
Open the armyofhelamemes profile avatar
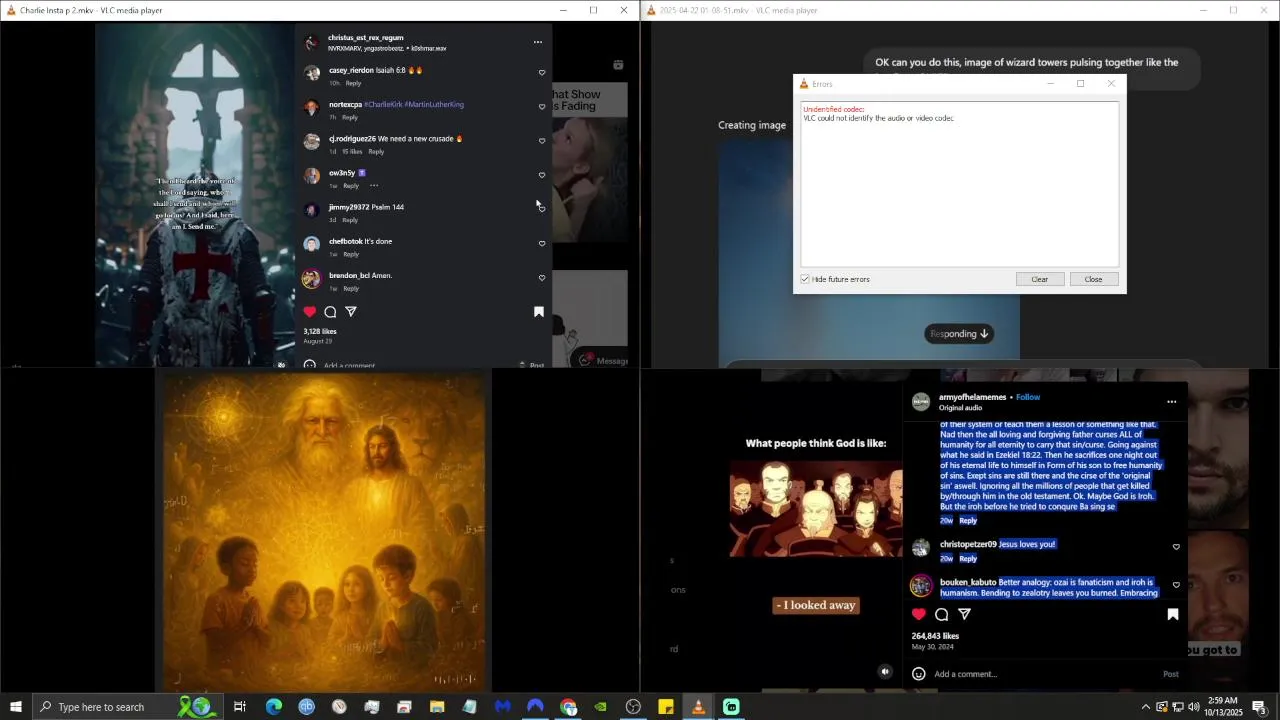[x=921, y=402]
